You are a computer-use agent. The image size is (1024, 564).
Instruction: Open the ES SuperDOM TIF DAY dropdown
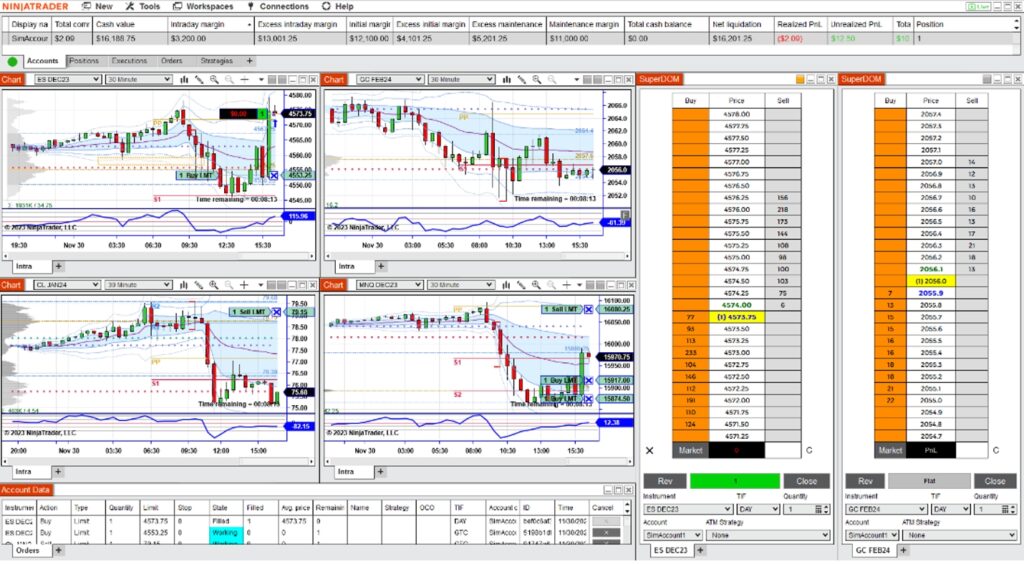757,509
